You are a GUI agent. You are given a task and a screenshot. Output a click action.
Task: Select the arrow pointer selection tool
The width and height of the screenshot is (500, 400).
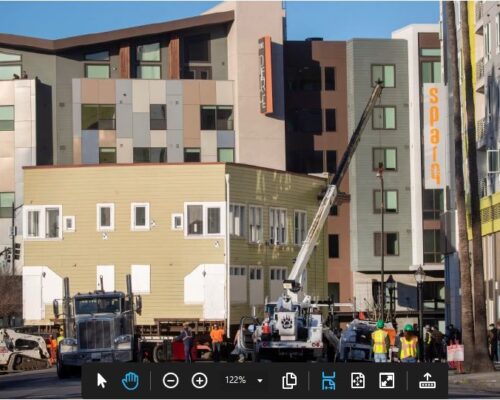click(x=102, y=380)
